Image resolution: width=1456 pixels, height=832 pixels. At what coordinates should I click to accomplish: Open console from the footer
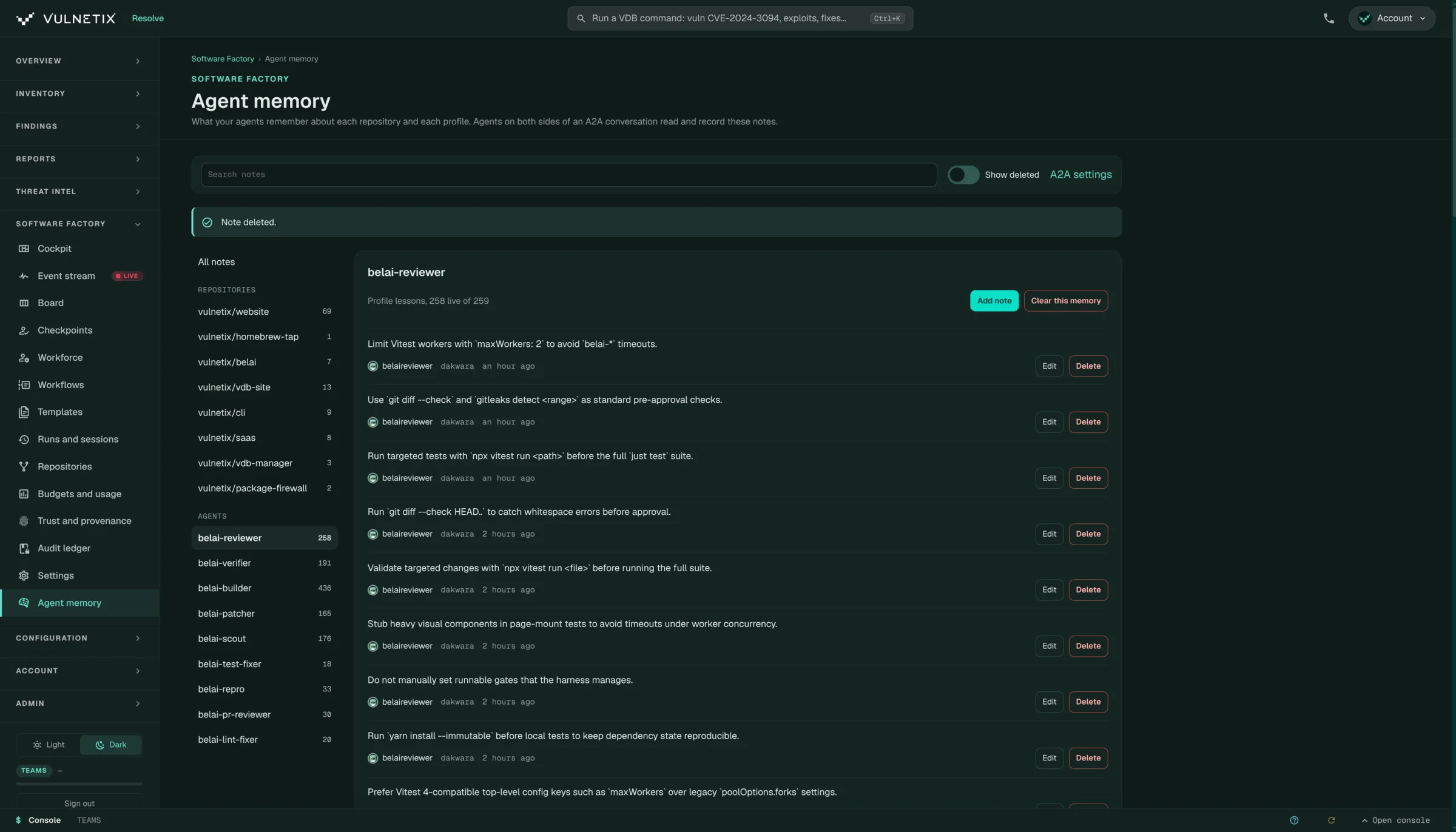tap(1395, 820)
